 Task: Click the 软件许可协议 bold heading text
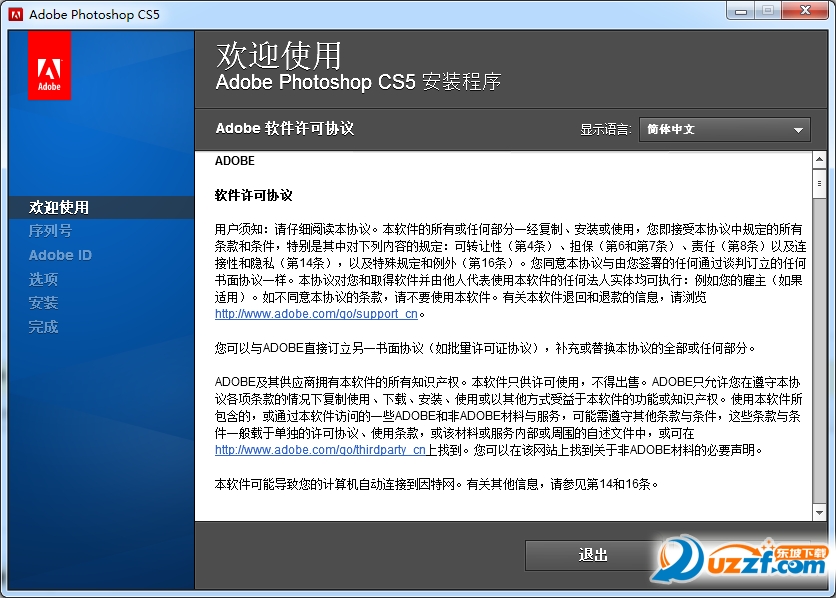point(253,196)
